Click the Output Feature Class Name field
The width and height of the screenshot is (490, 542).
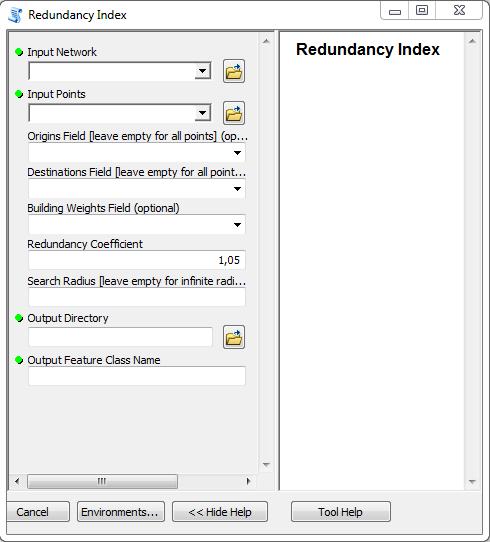137,376
